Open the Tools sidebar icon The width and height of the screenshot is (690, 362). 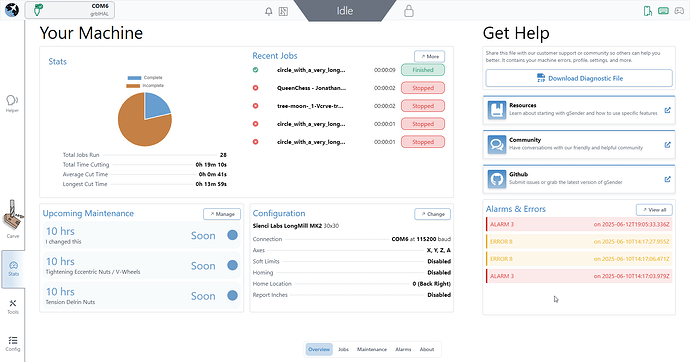click(x=13, y=307)
